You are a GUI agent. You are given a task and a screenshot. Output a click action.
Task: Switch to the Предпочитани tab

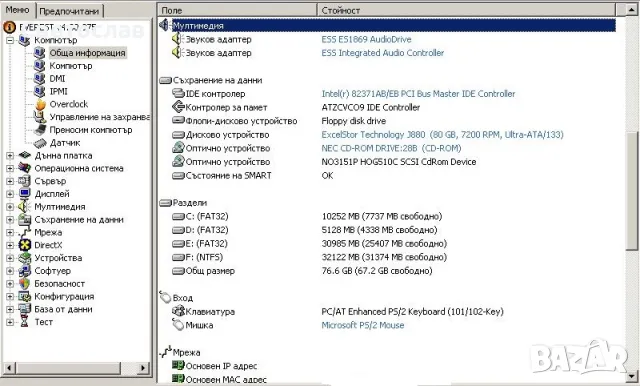tap(69, 11)
